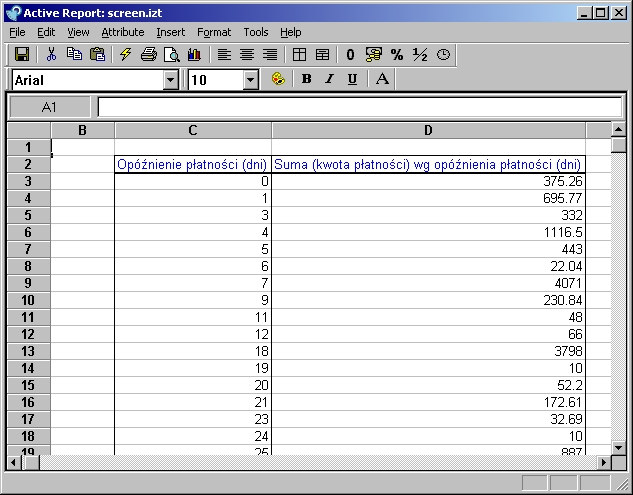
Task: Click cell with value 52.2
Action: point(428,385)
